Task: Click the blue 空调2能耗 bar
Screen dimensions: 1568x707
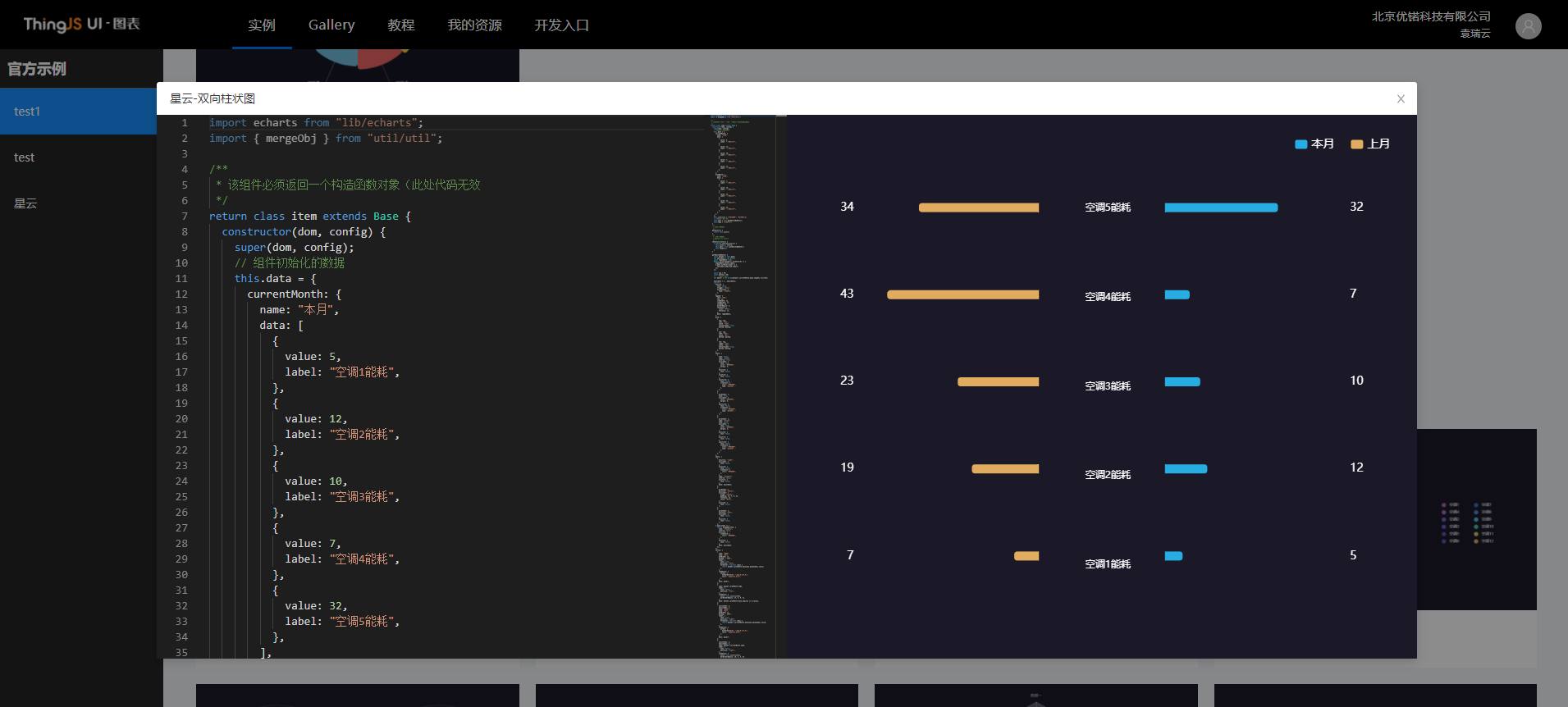Action: click(1186, 469)
